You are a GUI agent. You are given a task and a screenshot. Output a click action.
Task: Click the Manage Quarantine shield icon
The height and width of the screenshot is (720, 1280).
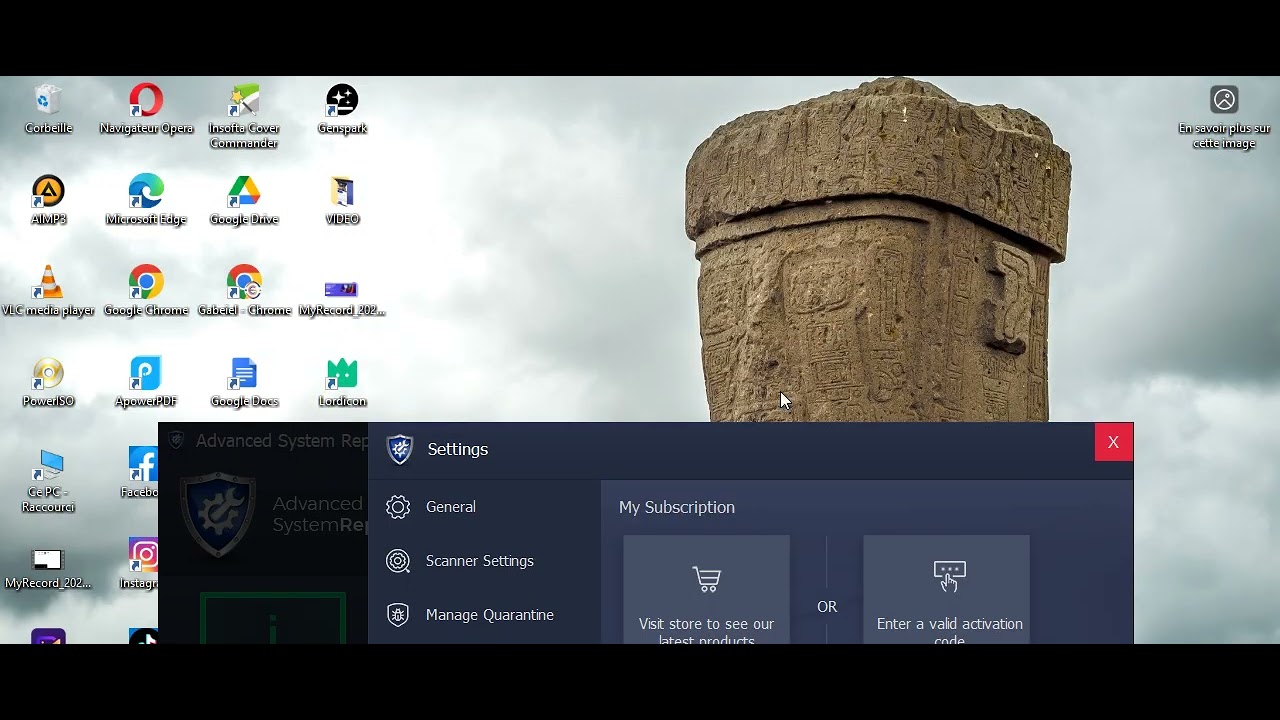[x=398, y=615]
